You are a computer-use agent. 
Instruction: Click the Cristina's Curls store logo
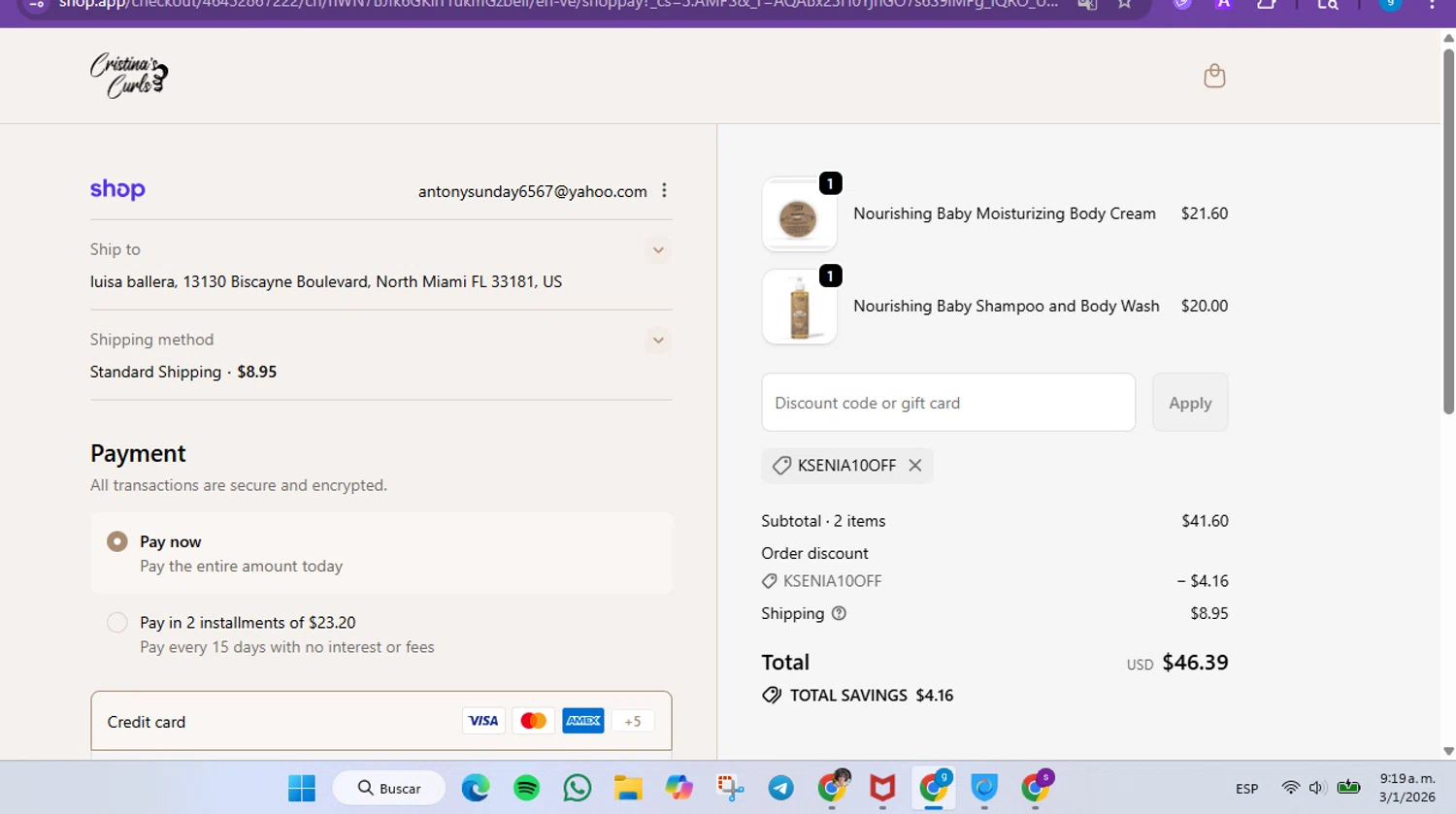coord(129,76)
